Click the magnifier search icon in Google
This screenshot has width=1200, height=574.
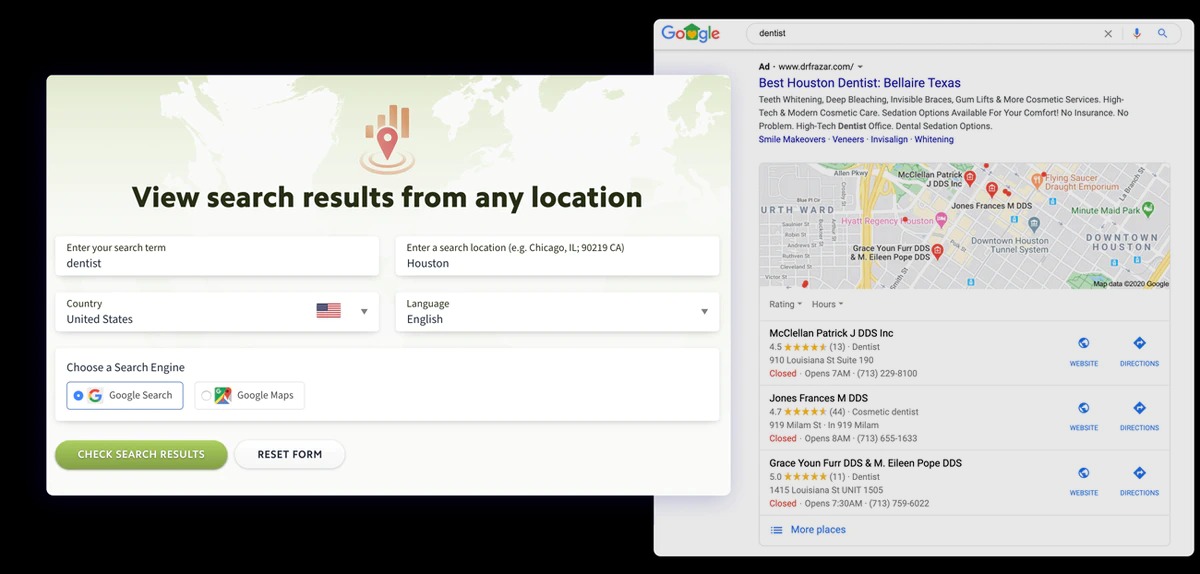(x=1162, y=33)
